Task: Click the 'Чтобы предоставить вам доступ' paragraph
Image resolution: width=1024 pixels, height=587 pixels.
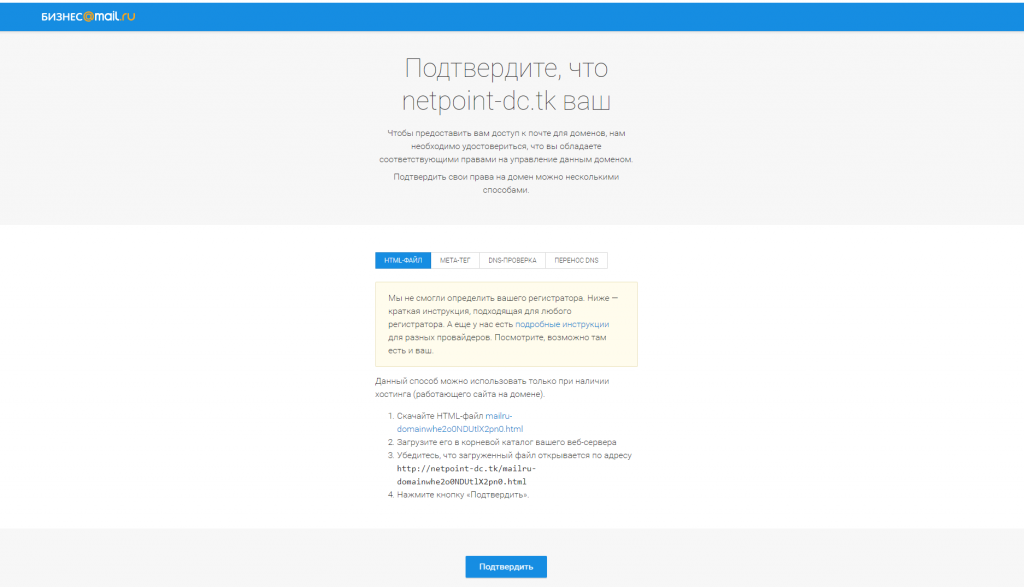Action: 505,146
